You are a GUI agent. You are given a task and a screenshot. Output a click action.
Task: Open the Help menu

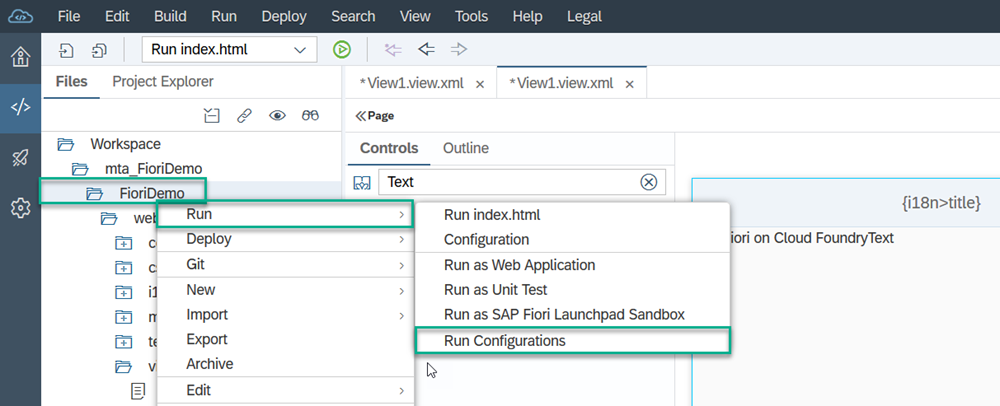tap(527, 17)
